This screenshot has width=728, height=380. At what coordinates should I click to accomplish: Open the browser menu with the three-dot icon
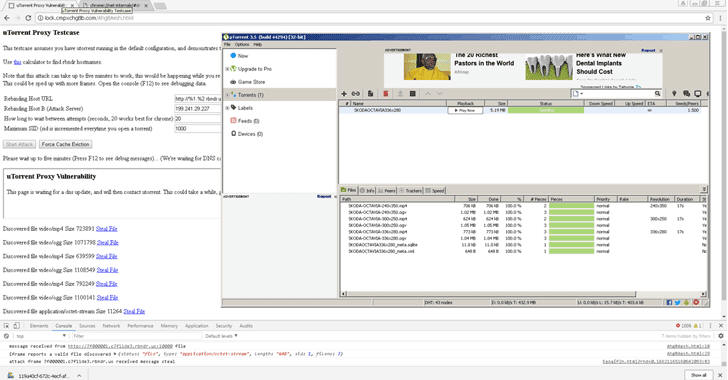[721, 18]
